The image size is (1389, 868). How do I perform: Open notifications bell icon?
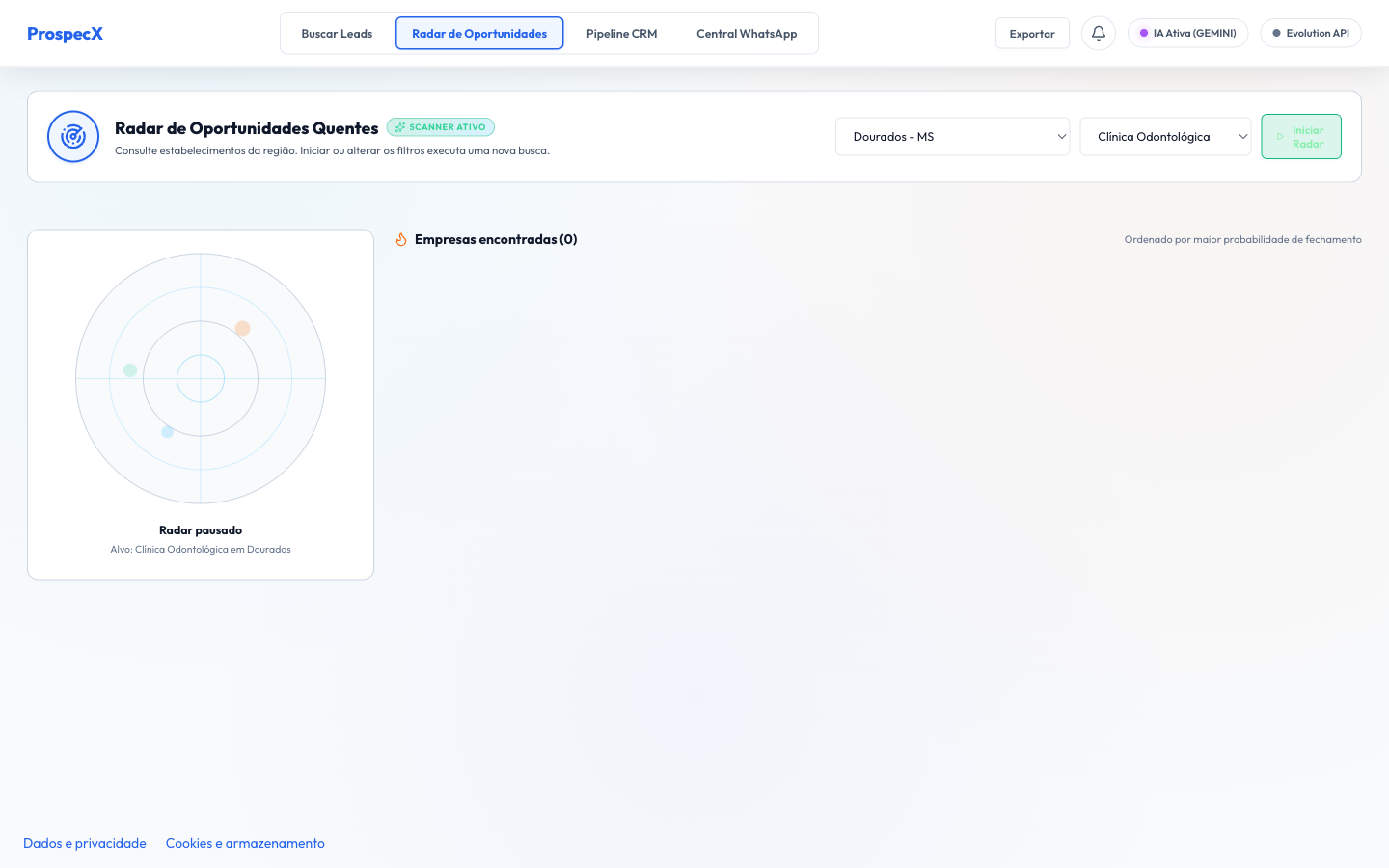(x=1099, y=34)
